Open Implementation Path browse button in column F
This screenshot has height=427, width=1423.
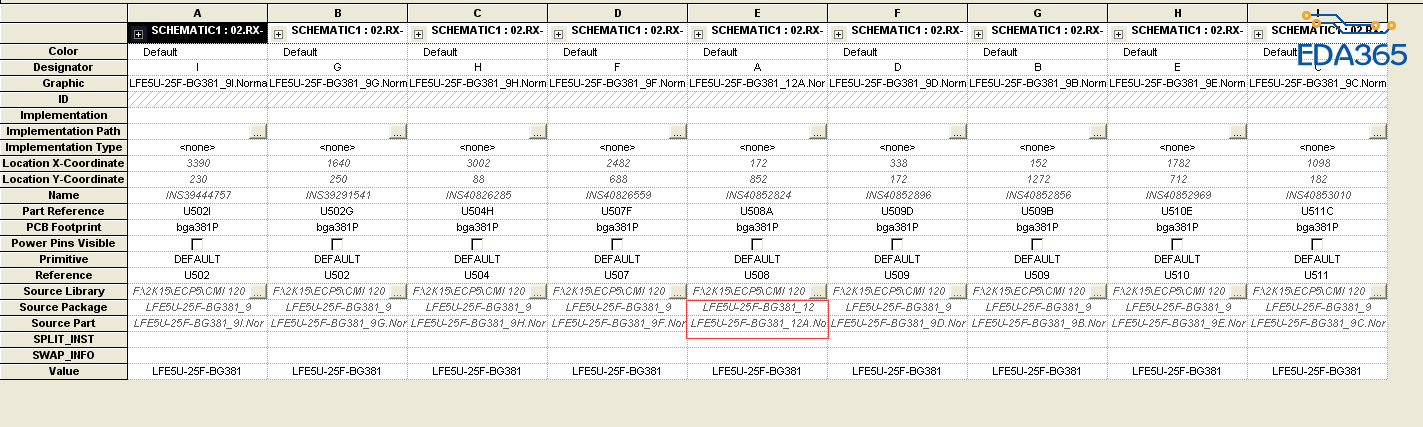tap(958, 131)
